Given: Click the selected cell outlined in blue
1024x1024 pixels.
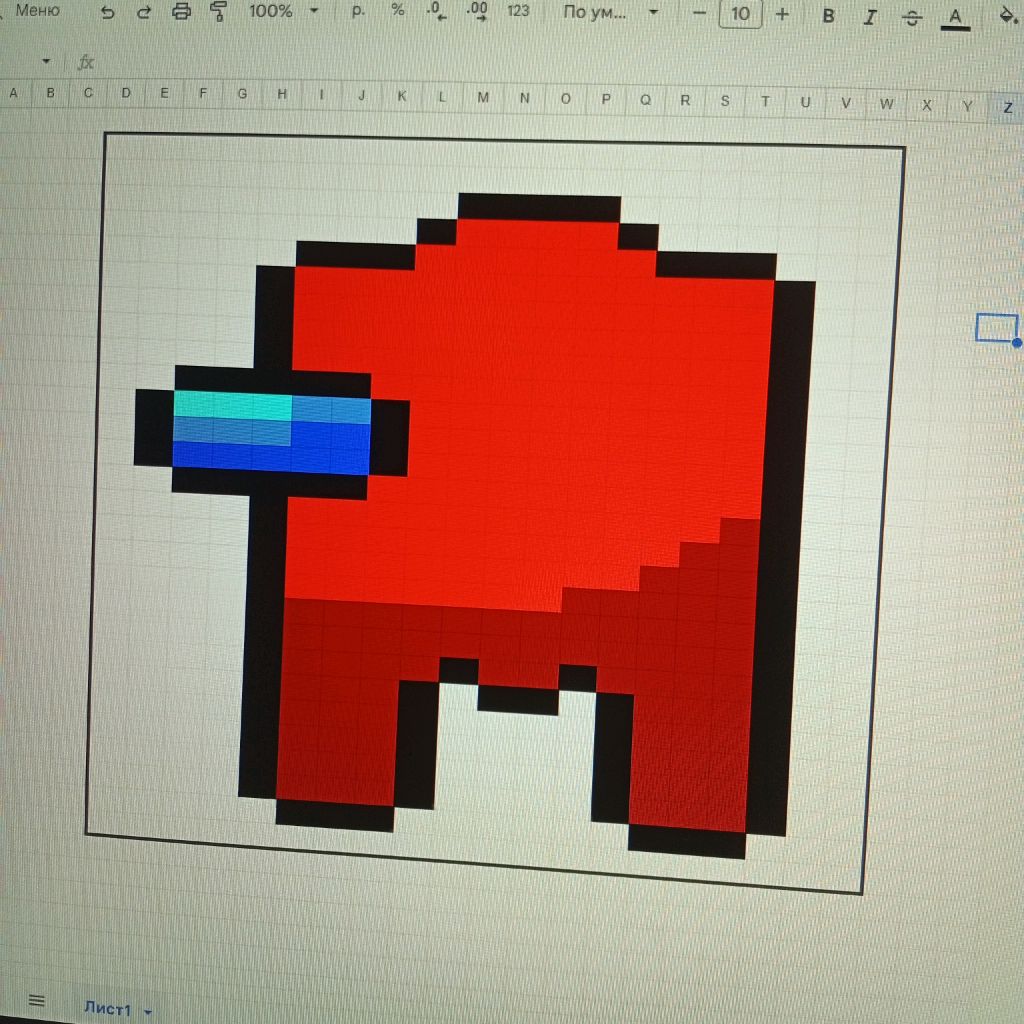Looking at the screenshot, I should click(x=997, y=328).
